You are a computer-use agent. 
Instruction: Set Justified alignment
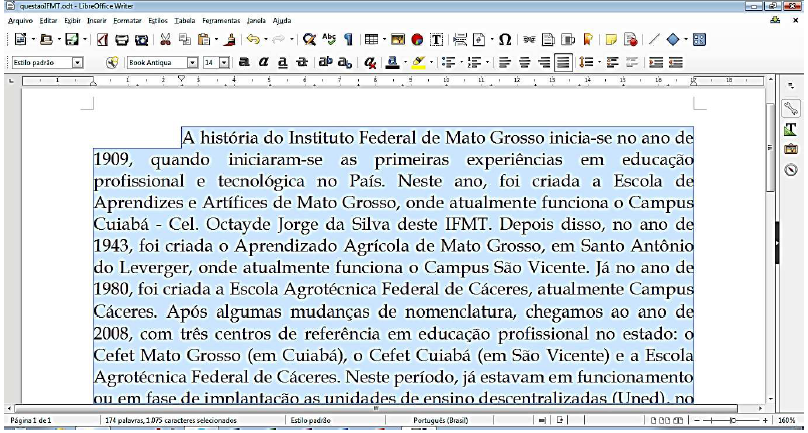coord(563,62)
